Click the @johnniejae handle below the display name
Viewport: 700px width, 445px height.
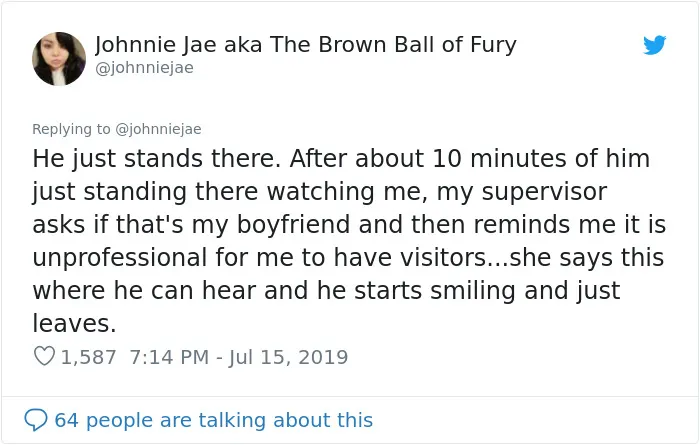coord(144,68)
